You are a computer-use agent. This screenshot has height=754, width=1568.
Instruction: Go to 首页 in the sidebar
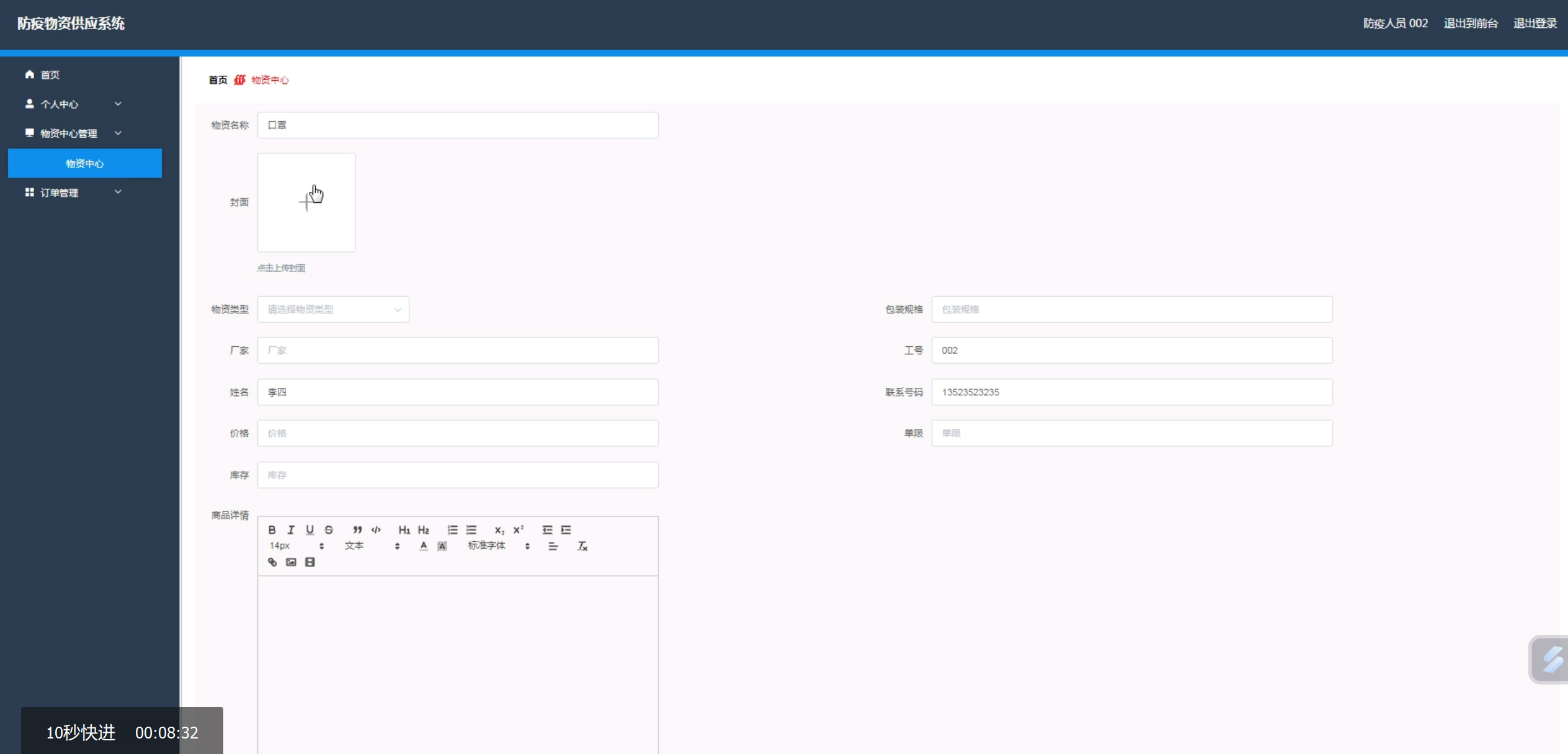(50, 74)
